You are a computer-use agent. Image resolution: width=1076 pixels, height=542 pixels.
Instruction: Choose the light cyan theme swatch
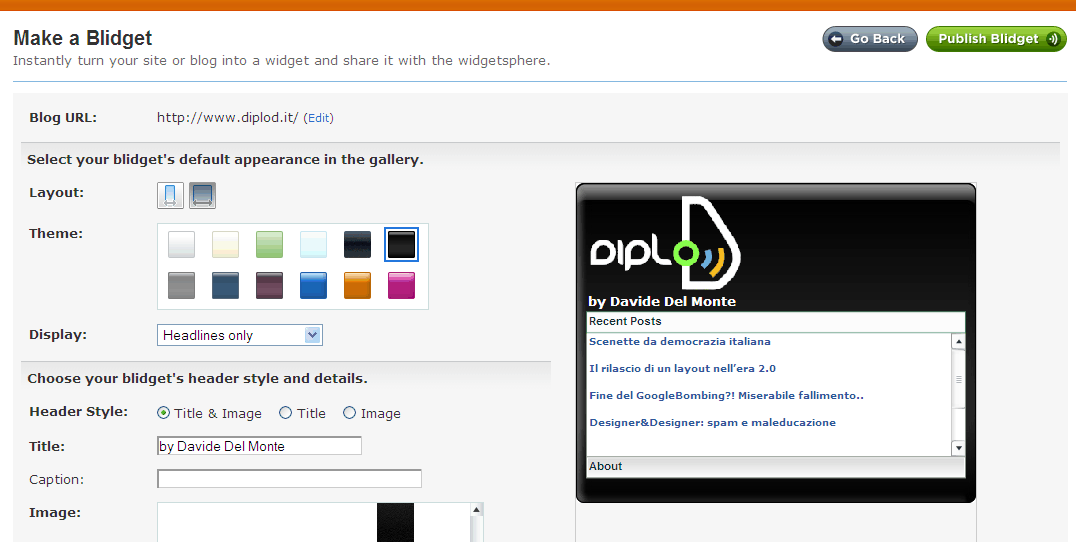(313, 244)
